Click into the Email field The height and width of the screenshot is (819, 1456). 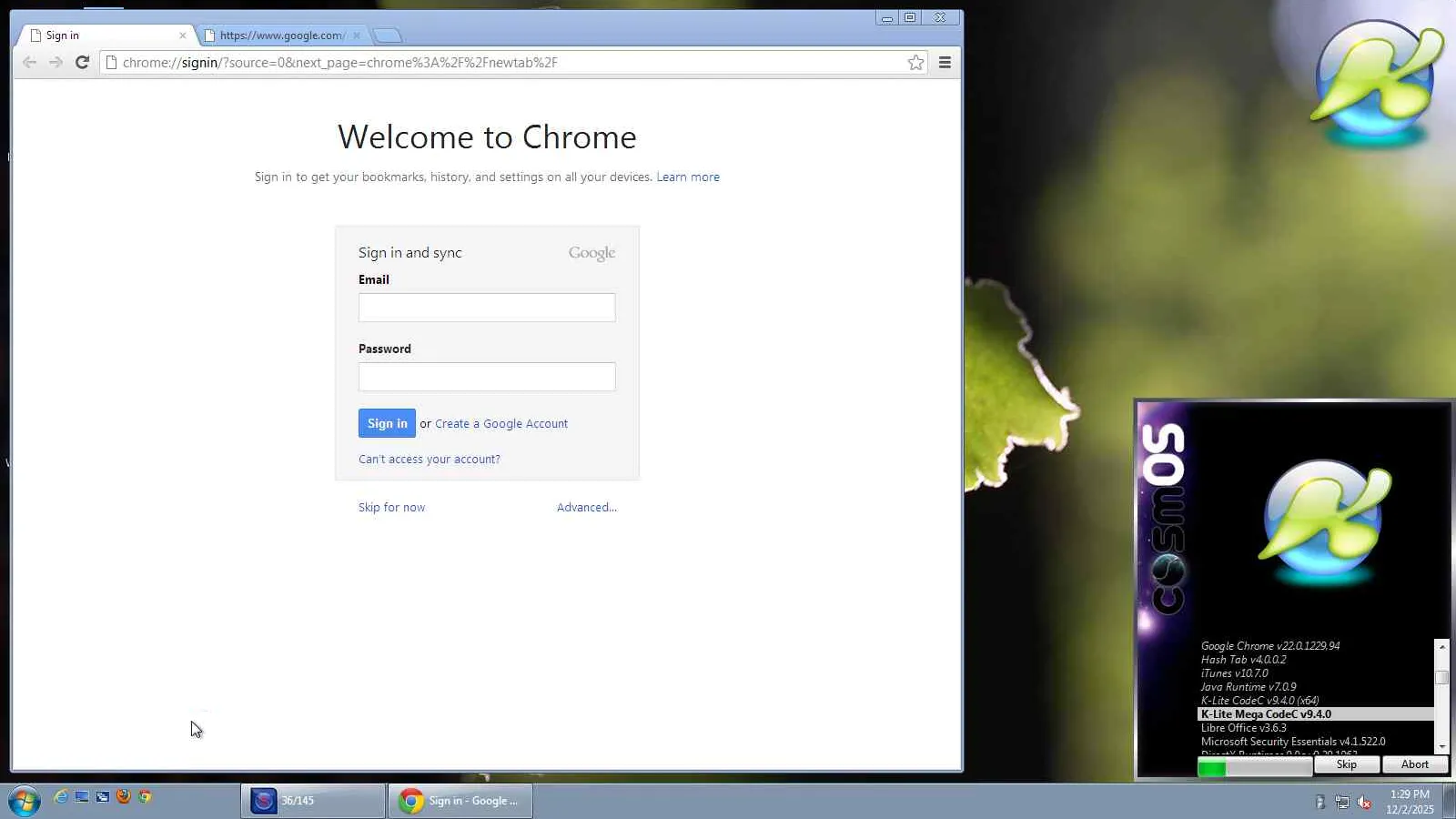pyautogui.click(x=487, y=308)
